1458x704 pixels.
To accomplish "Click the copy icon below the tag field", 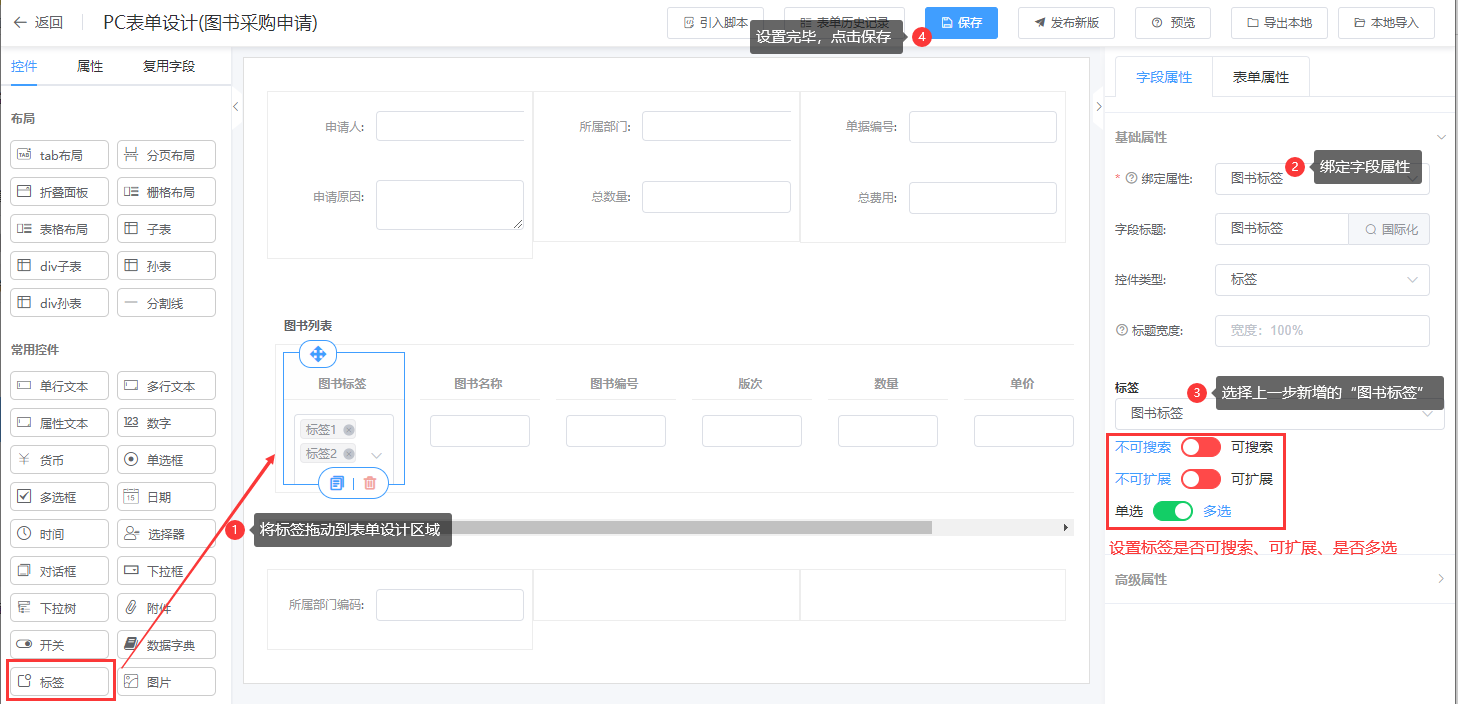I will pyautogui.click(x=337, y=483).
